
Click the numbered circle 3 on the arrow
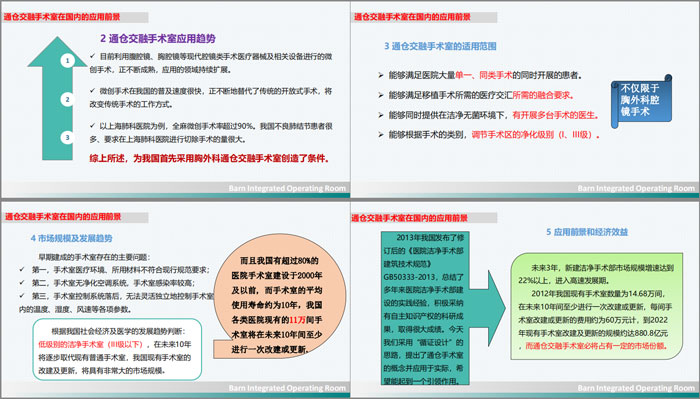(67, 137)
